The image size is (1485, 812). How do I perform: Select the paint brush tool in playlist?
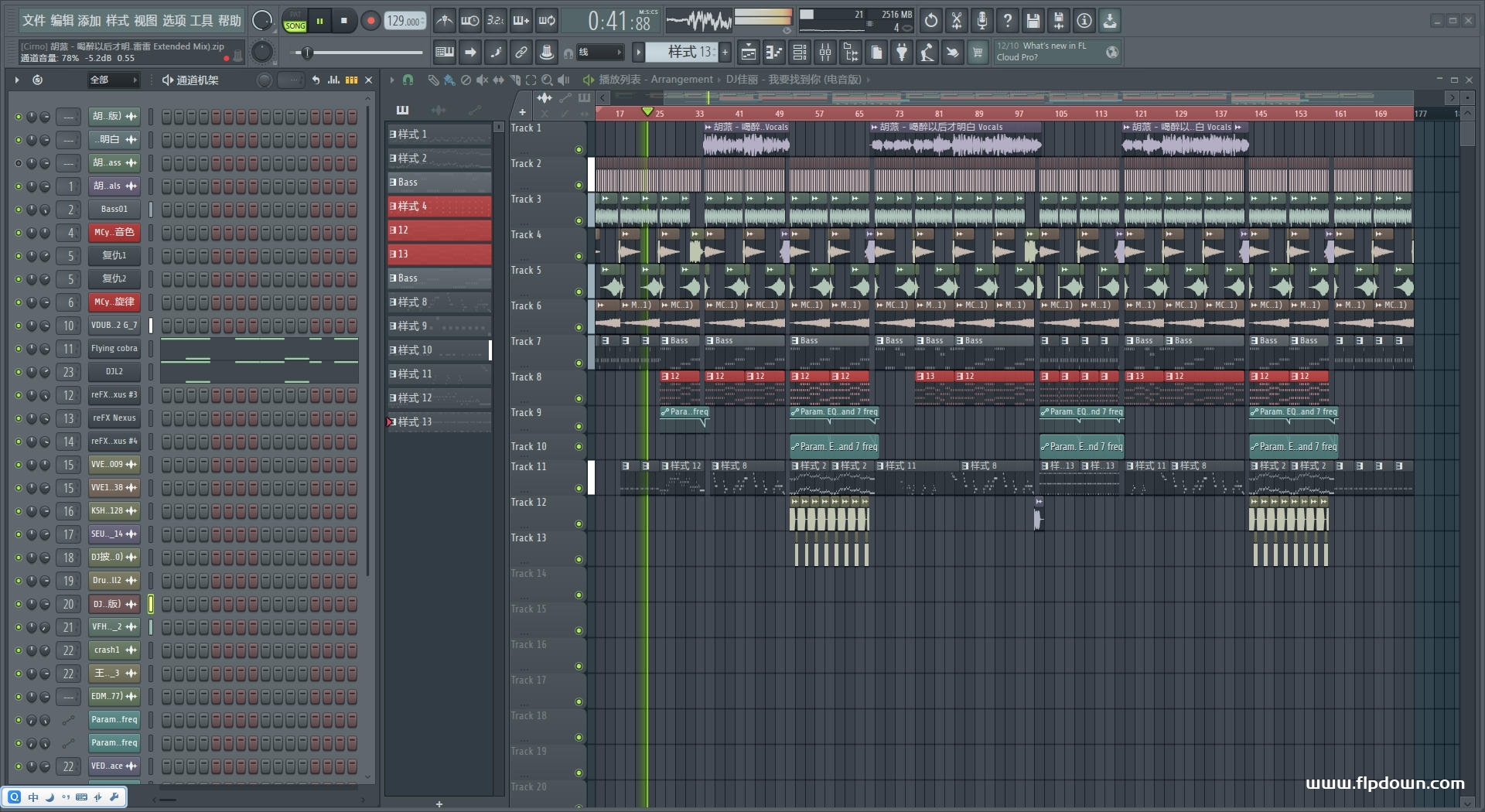coord(449,80)
